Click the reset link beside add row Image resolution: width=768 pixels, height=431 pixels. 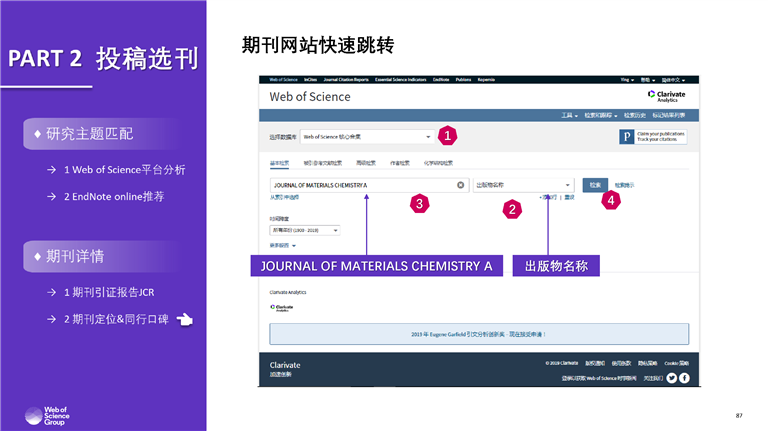tap(569, 197)
